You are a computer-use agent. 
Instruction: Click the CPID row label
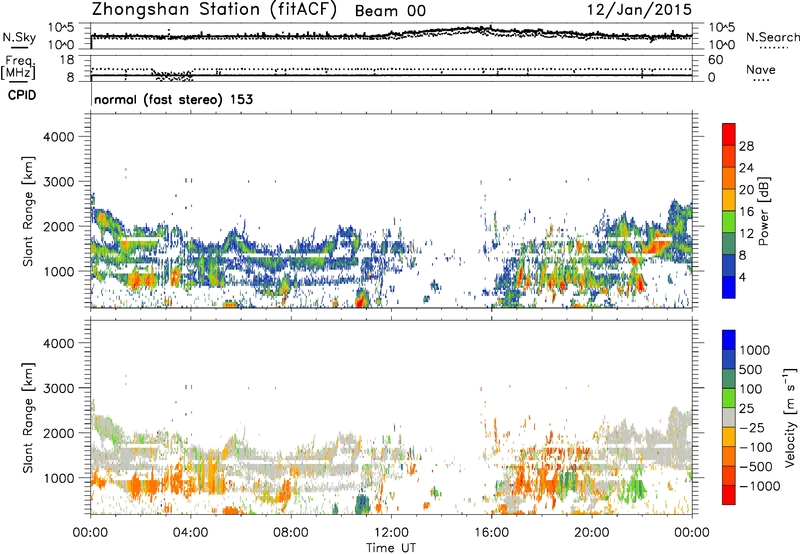point(22,95)
